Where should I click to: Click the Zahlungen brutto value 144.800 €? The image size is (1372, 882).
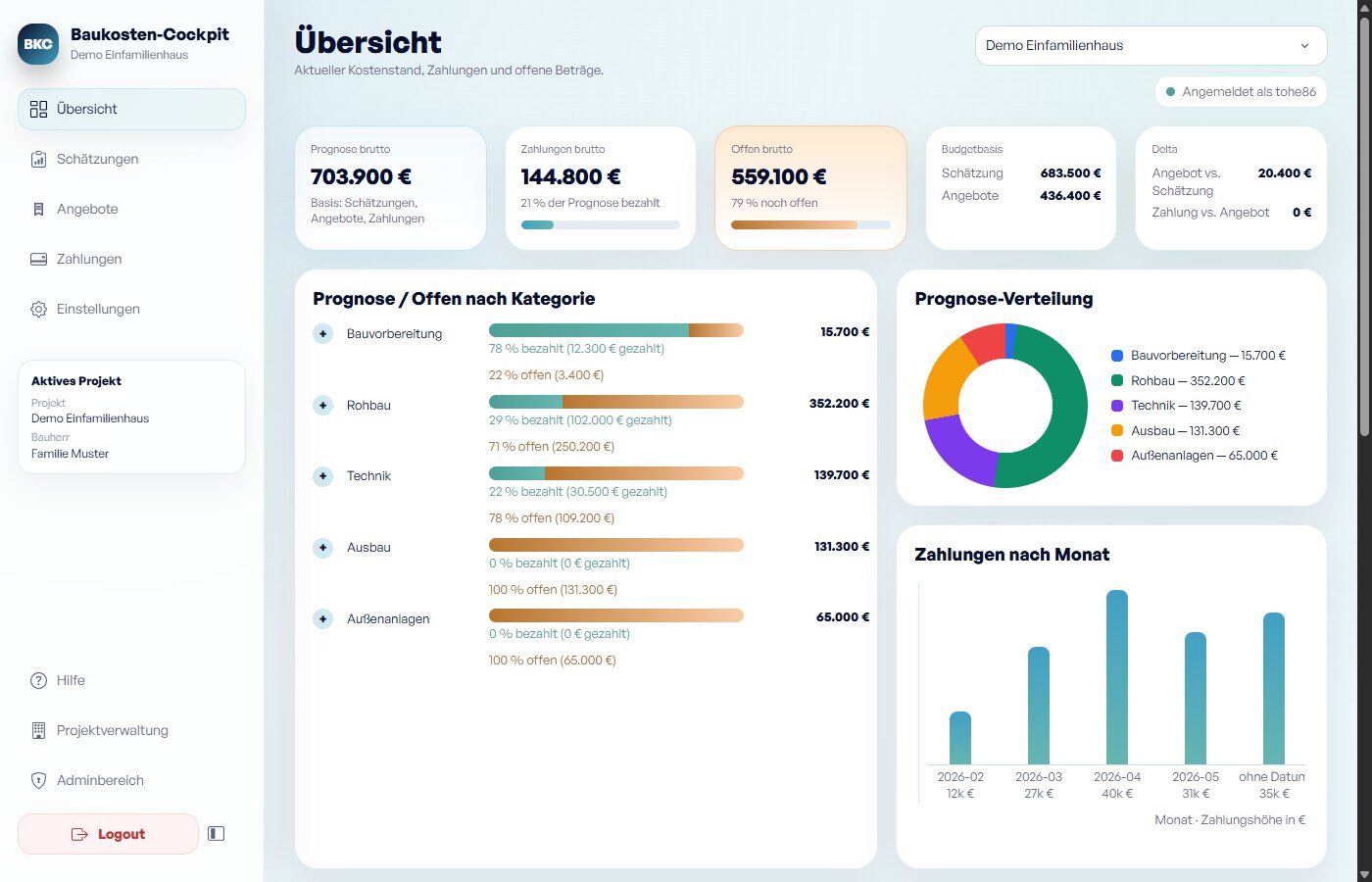570,176
